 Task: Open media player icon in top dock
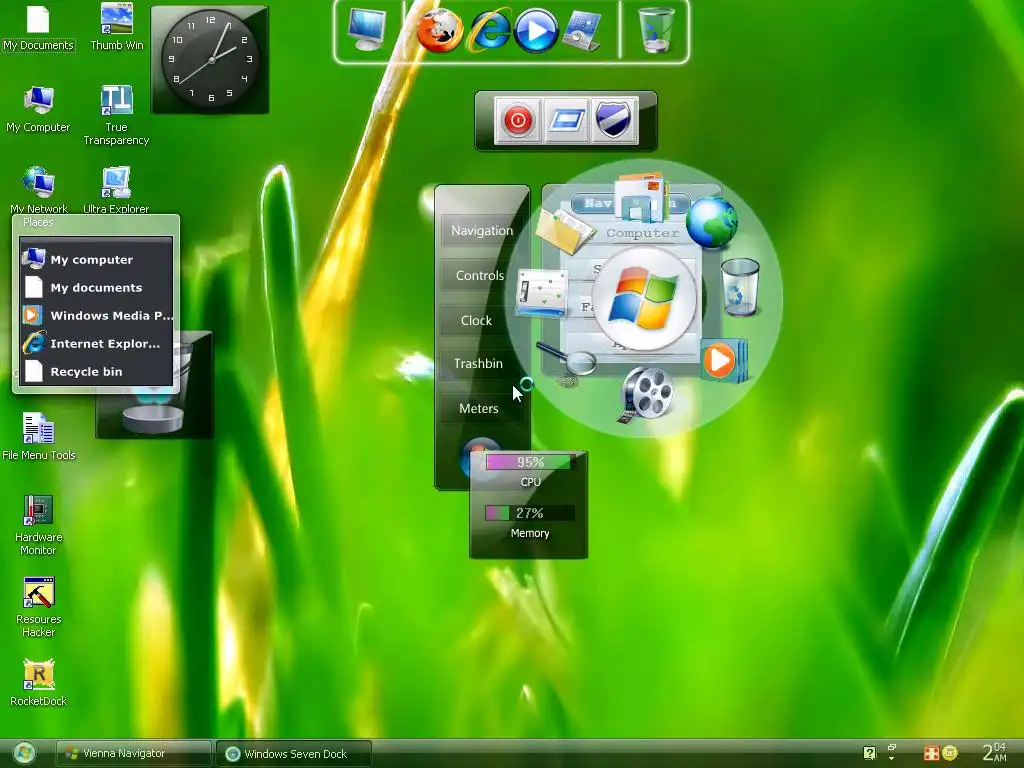click(536, 31)
